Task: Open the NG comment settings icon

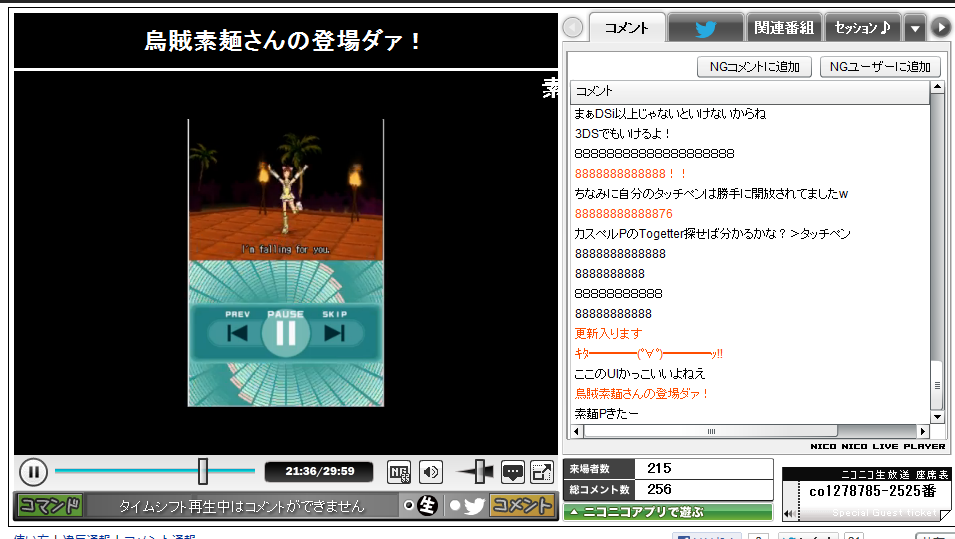Action: tap(399, 472)
